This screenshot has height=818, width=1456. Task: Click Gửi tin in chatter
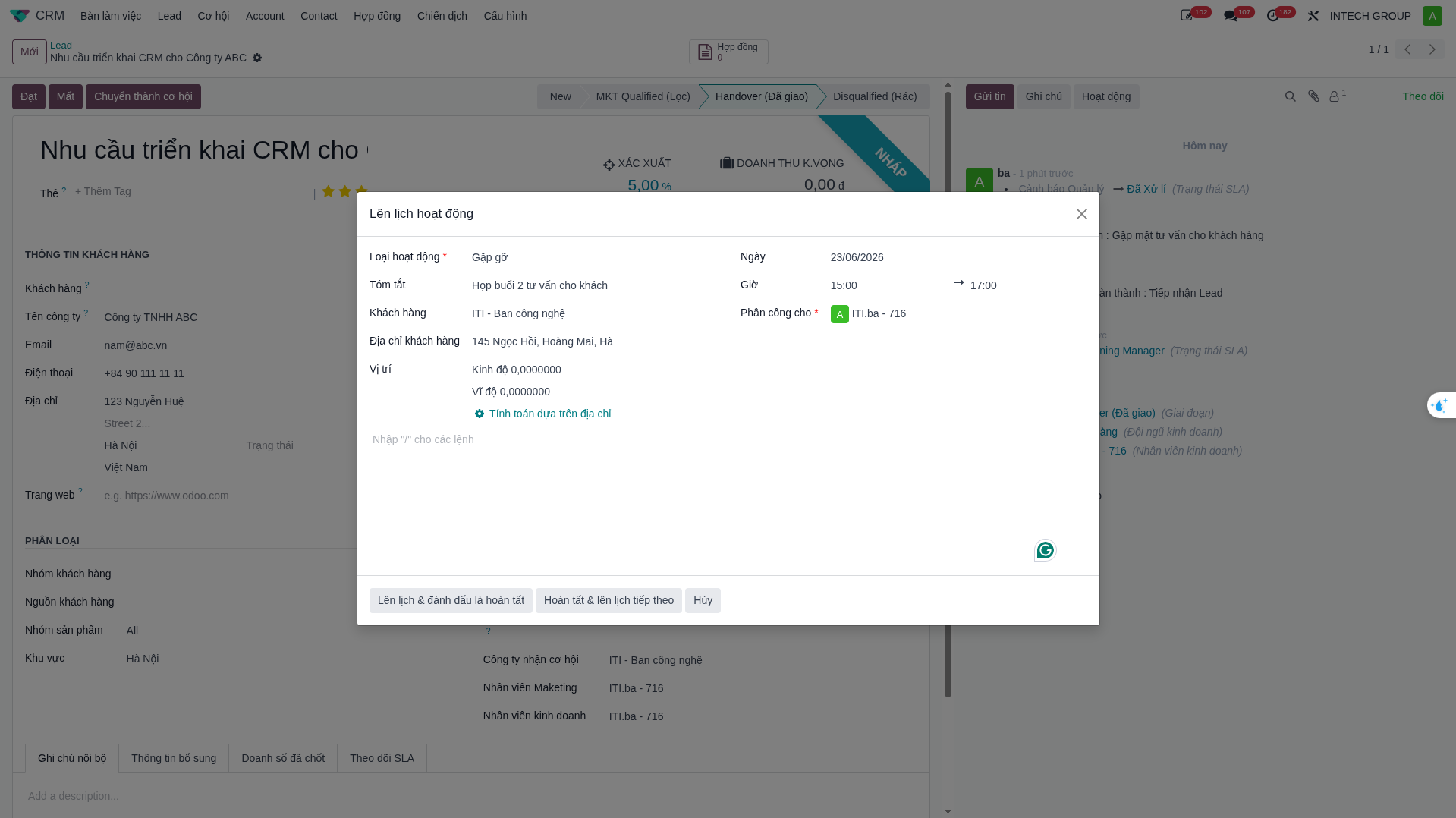989,96
